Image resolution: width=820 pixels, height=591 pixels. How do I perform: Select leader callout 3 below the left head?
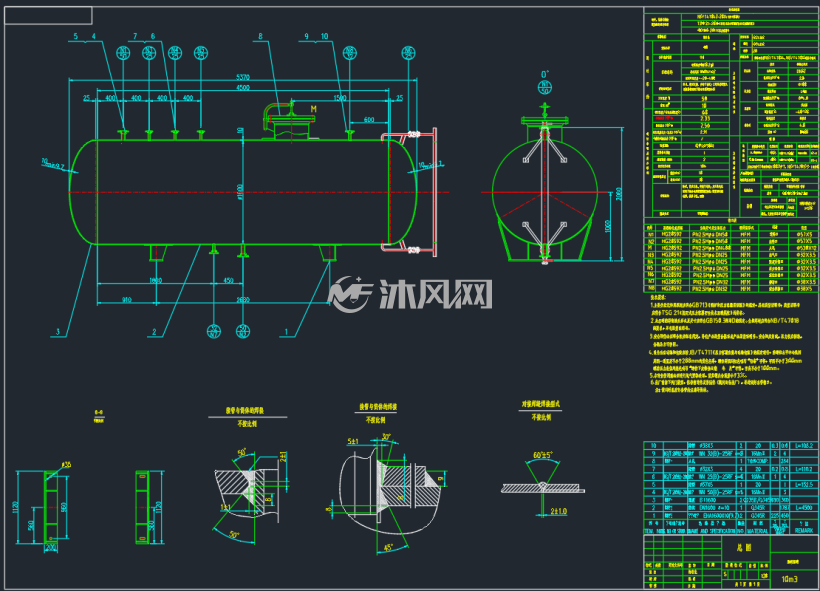tap(58, 332)
